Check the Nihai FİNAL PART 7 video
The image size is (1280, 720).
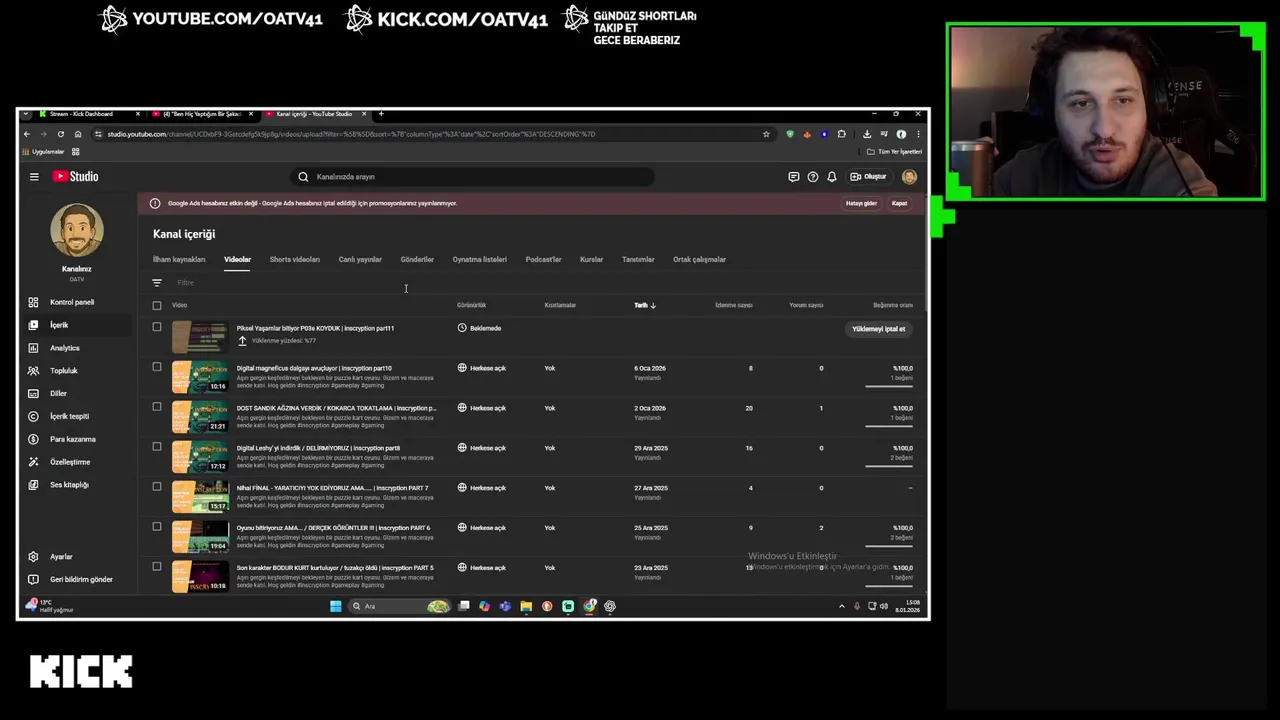157,487
